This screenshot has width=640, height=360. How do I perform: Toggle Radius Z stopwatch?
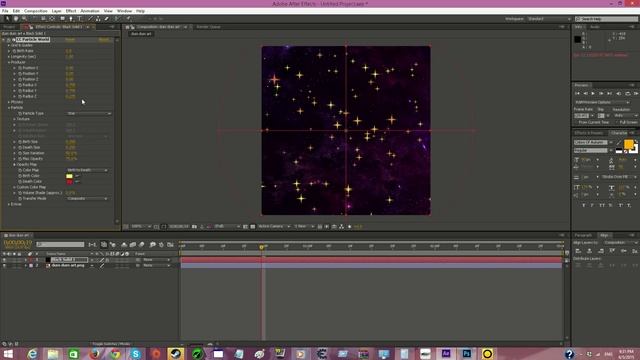point(20,96)
